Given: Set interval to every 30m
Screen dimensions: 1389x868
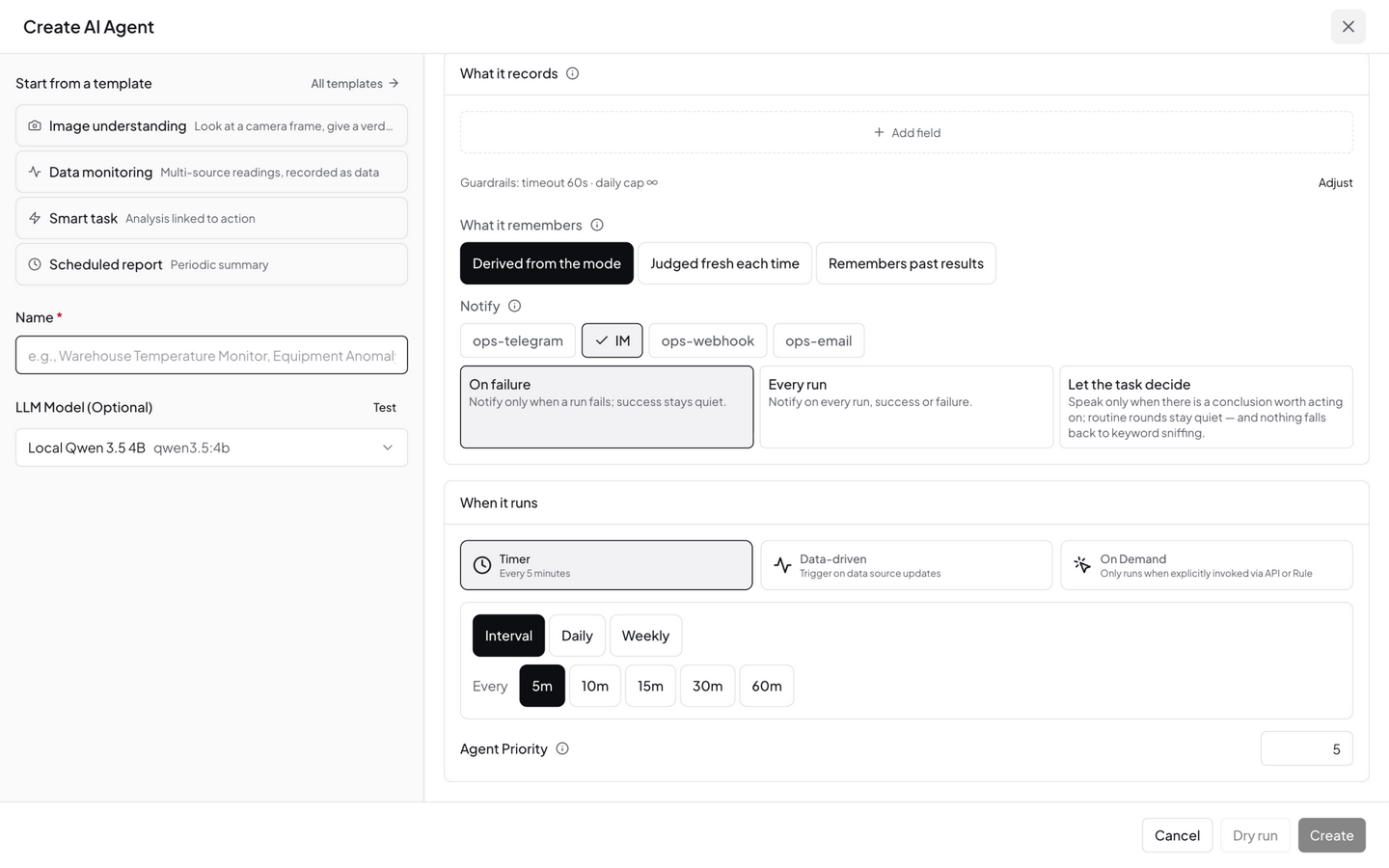Looking at the screenshot, I should pos(708,686).
